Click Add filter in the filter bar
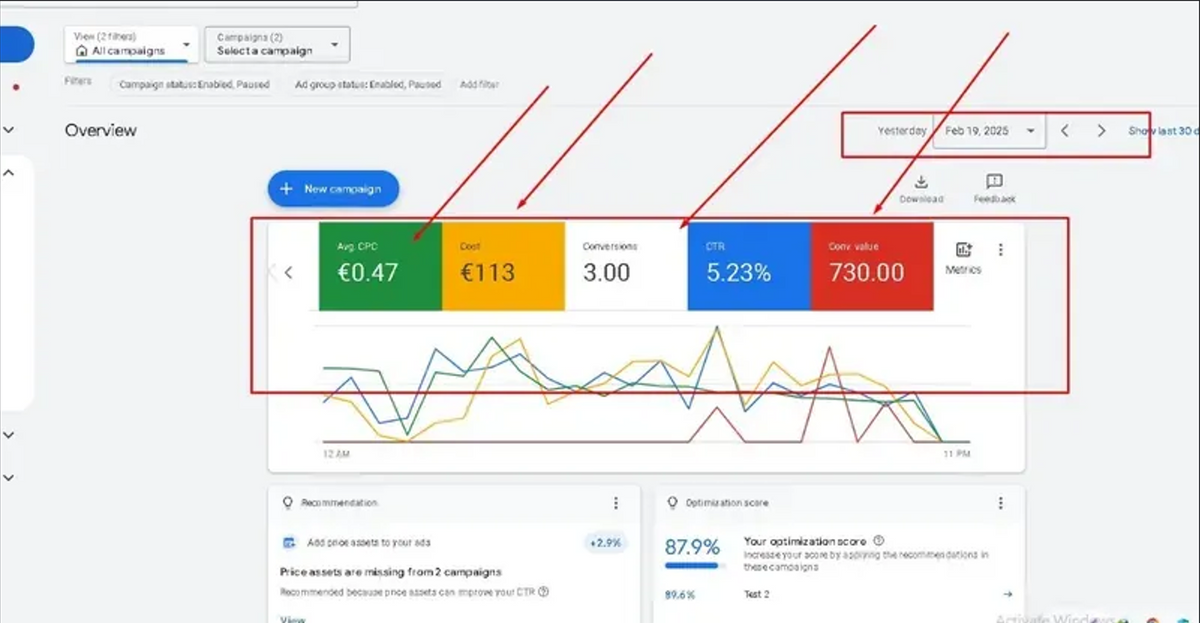1200x623 pixels. pyautogui.click(x=479, y=85)
